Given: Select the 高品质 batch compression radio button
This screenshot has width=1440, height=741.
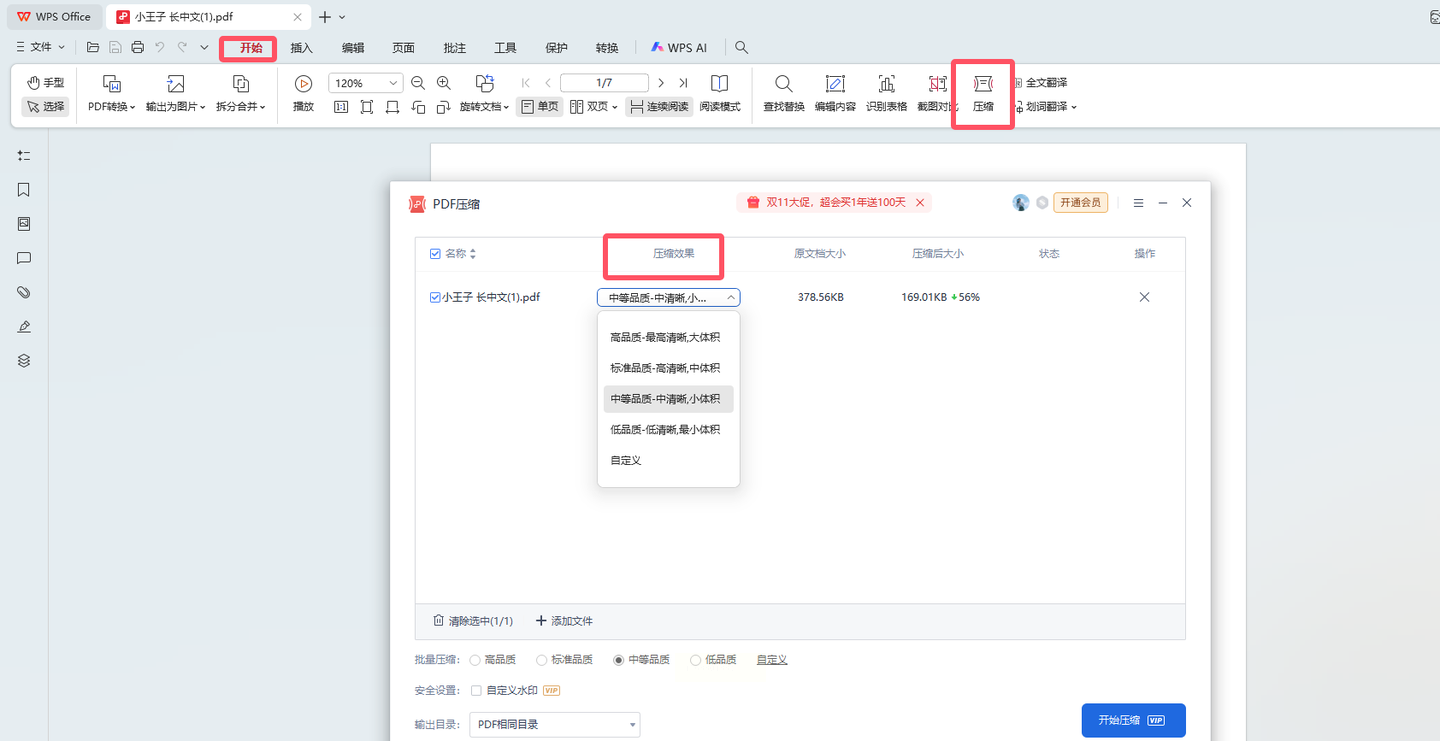Looking at the screenshot, I should pyautogui.click(x=474, y=660).
